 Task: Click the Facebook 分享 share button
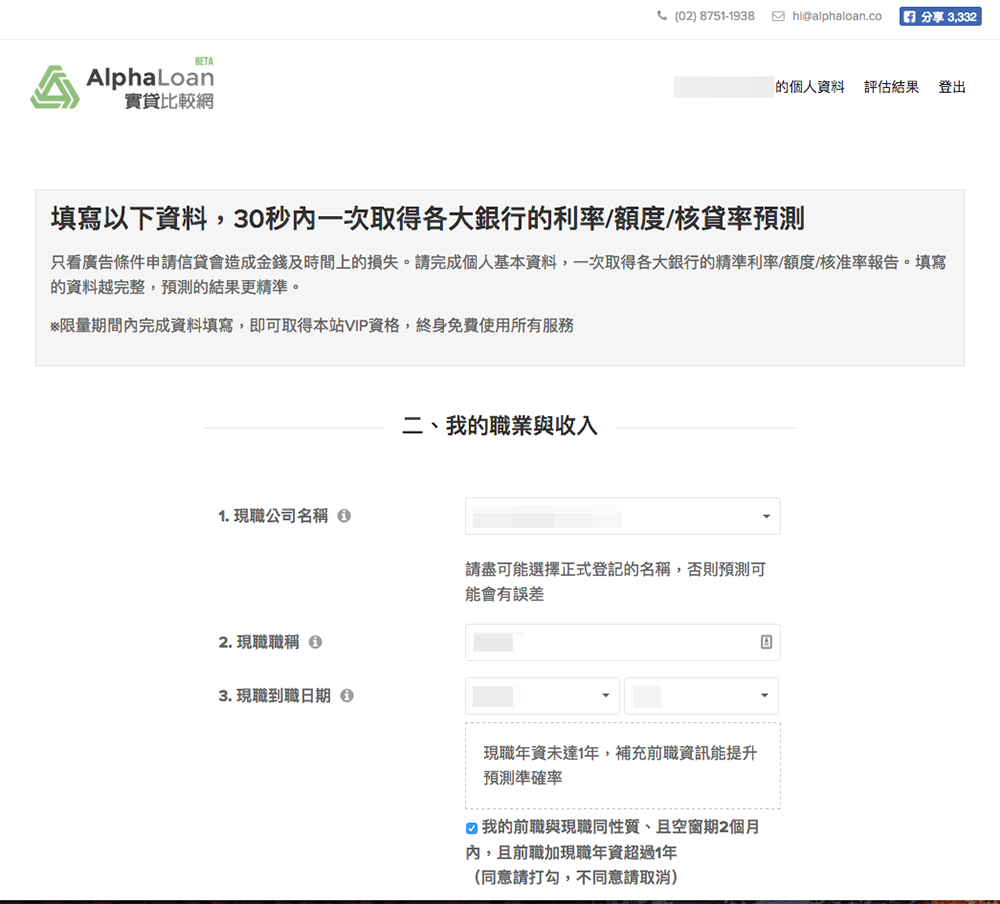pos(939,16)
